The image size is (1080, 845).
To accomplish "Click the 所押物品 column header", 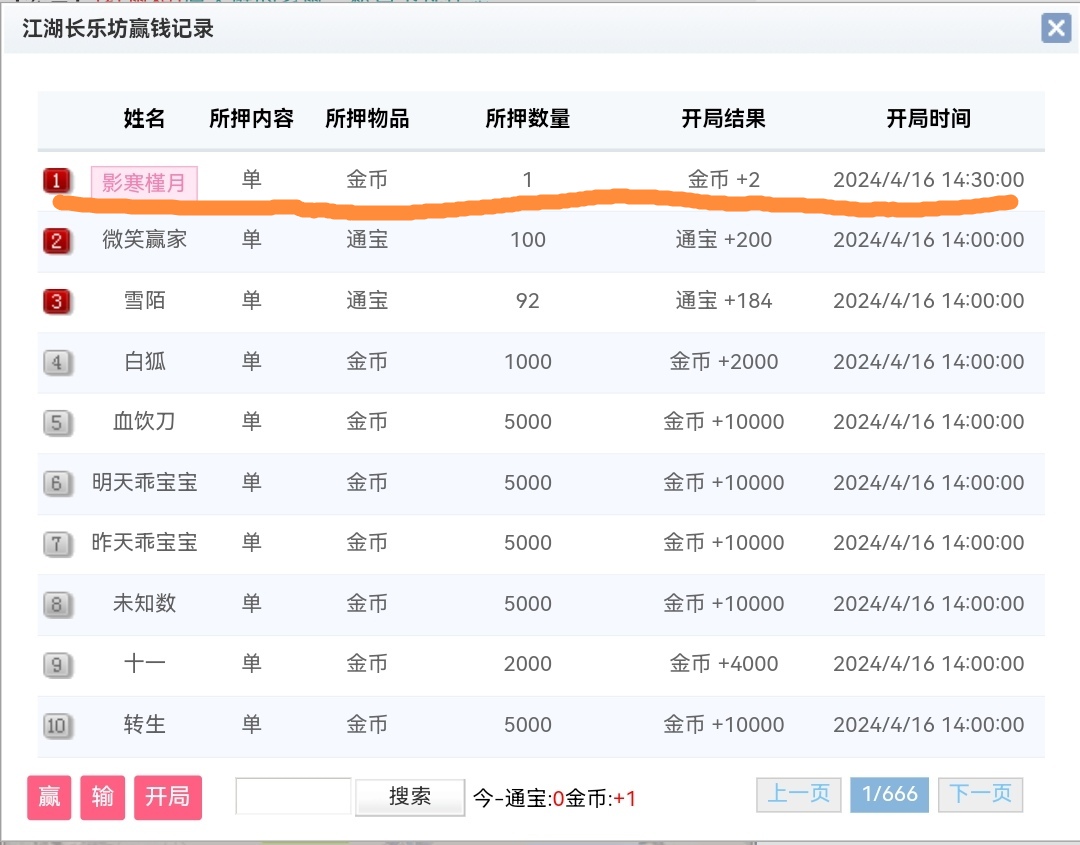I will coord(367,118).
